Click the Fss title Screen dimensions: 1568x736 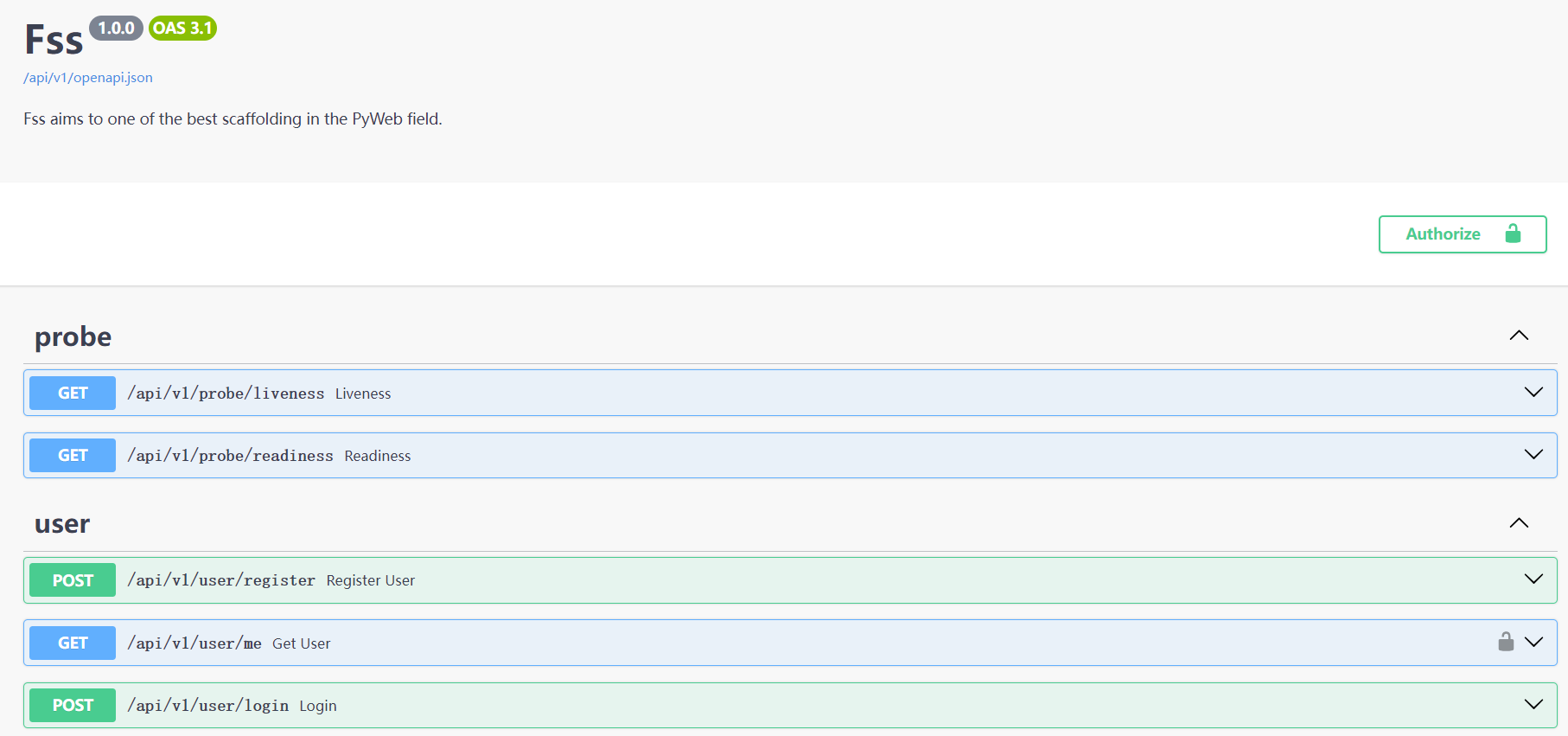tap(54, 40)
